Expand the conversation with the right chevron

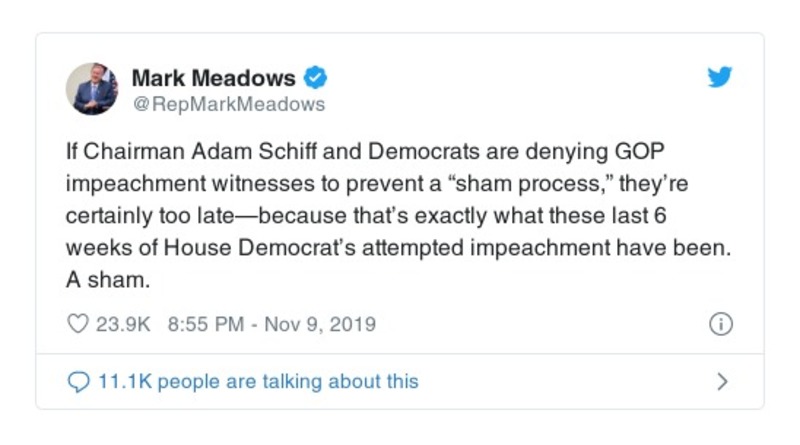(x=722, y=381)
